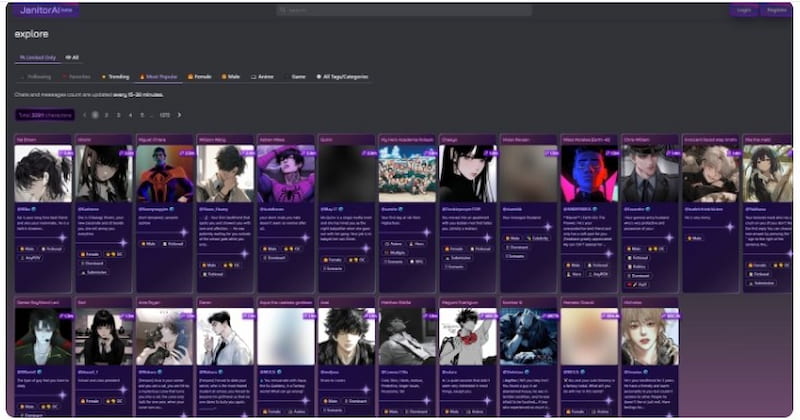Switch to the Trending tab
Image resolution: width=800 pixels, height=420 pixels.
[x=115, y=77]
